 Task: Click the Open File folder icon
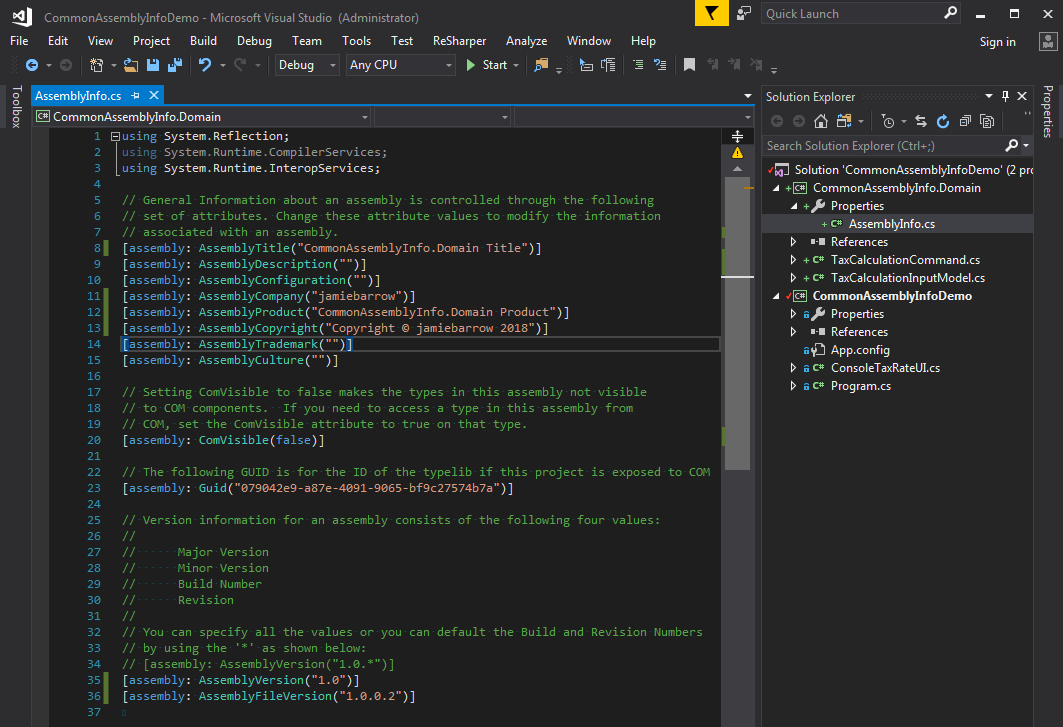coord(131,65)
